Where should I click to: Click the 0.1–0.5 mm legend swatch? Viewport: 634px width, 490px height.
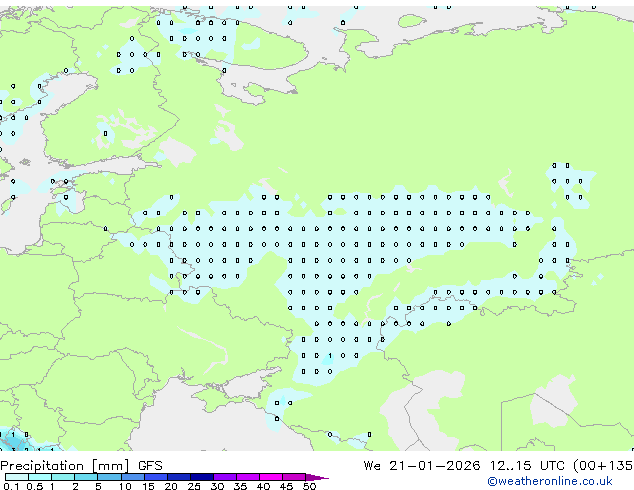[17, 477]
